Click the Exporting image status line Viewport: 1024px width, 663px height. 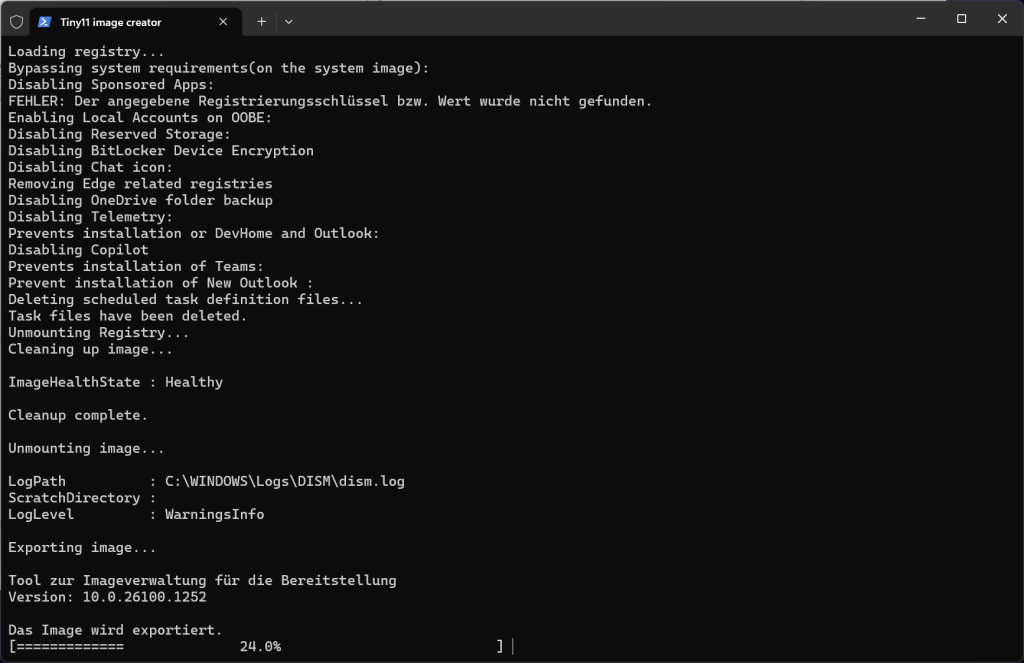(82, 548)
